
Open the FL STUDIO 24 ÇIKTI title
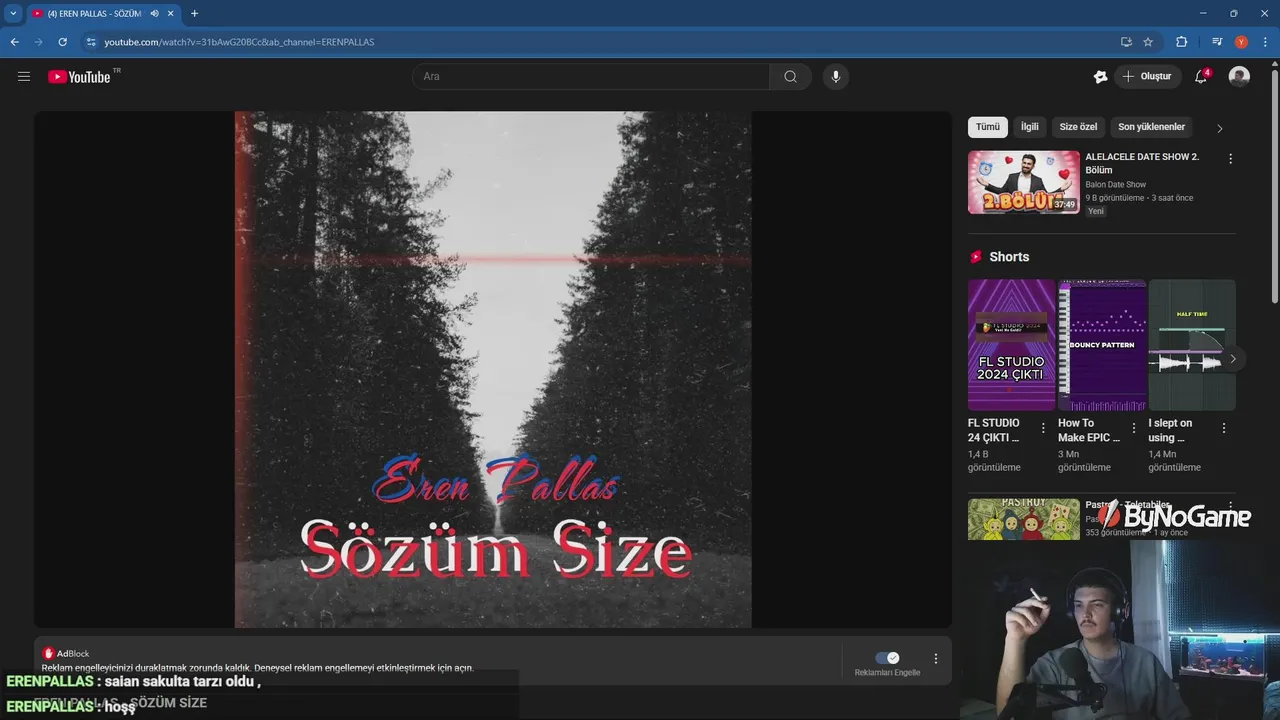point(994,430)
